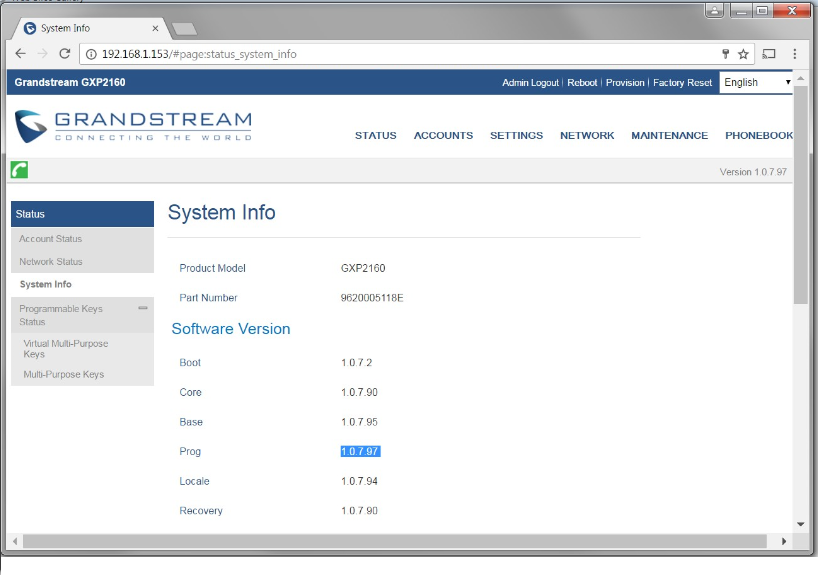Click Part Number value 9620005118E
This screenshot has width=818, height=575.
point(372,298)
